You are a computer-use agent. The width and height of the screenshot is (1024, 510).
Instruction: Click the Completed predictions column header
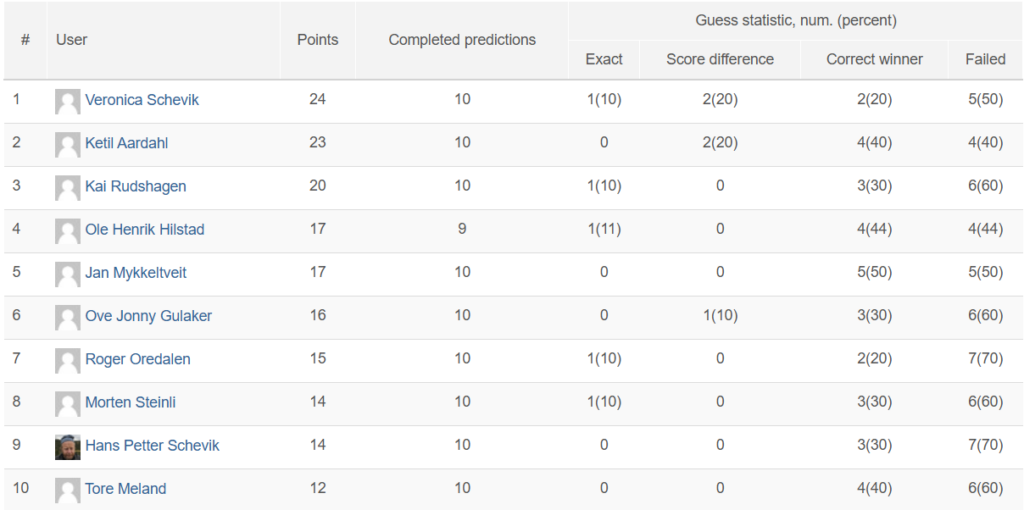pyautogui.click(x=462, y=40)
